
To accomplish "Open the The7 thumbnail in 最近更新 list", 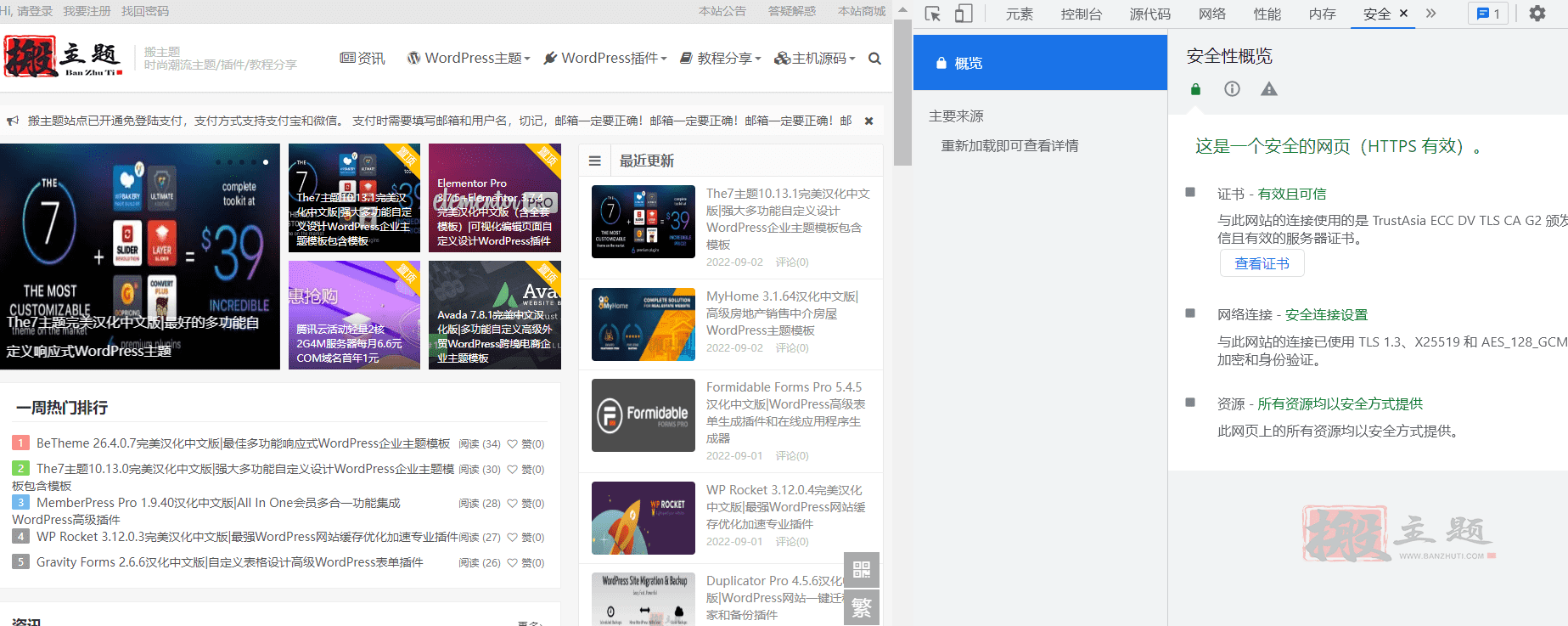I will click(x=643, y=222).
